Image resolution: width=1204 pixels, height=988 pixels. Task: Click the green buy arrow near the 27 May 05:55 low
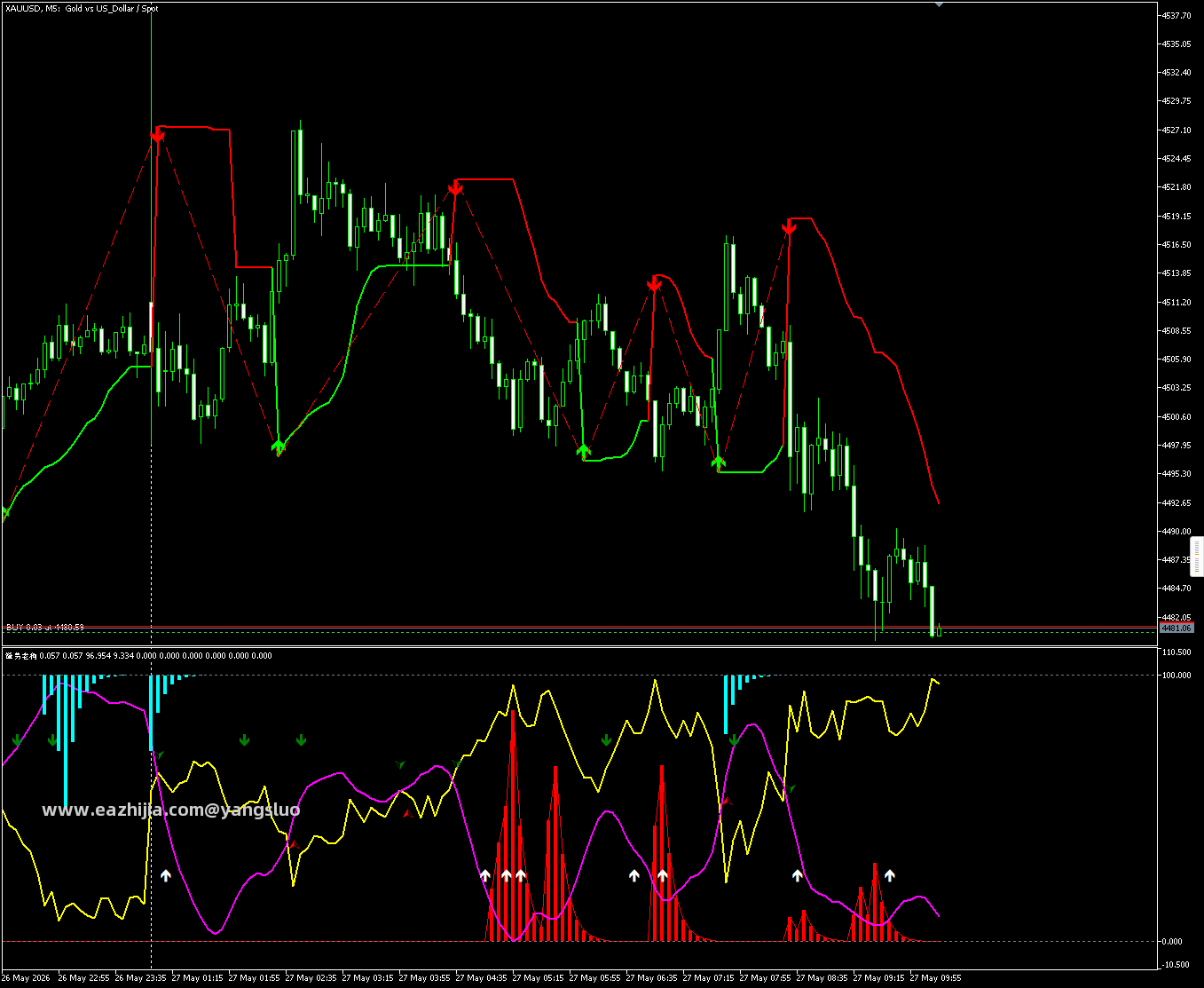(x=584, y=451)
